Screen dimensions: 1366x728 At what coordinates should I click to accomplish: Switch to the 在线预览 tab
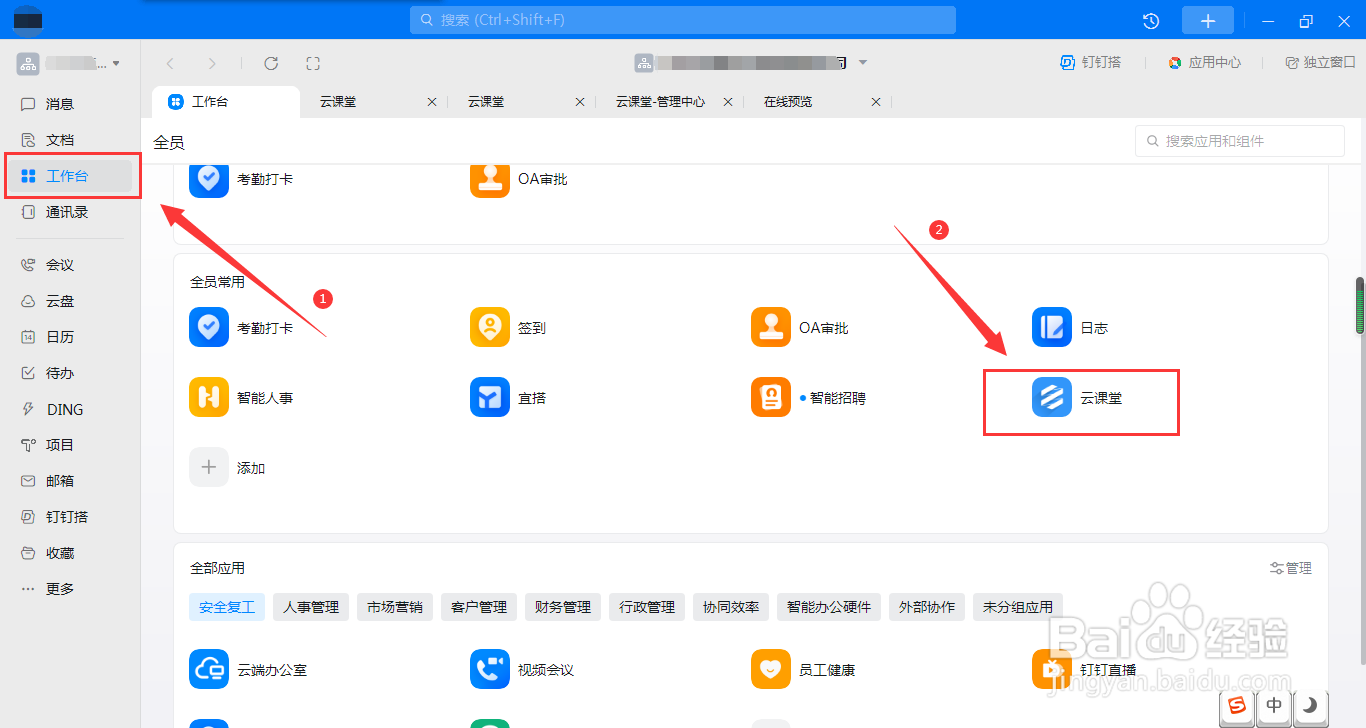pyautogui.click(x=788, y=102)
